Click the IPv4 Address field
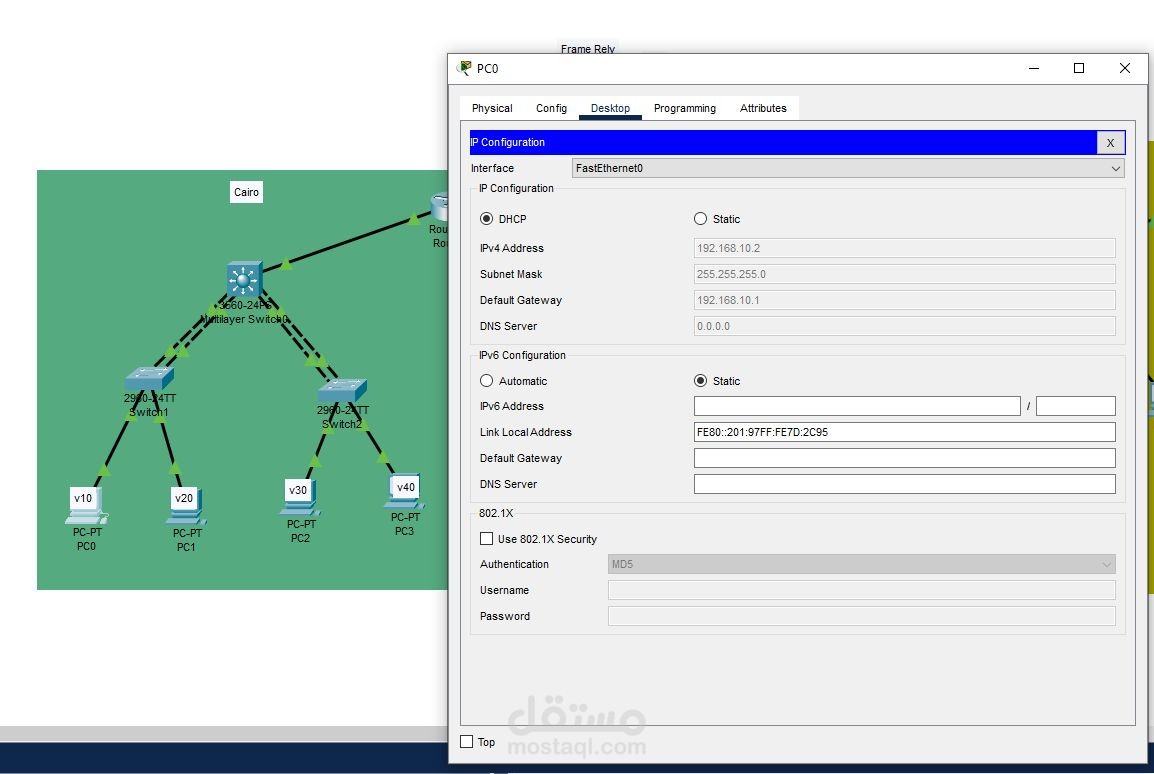 (905, 248)
